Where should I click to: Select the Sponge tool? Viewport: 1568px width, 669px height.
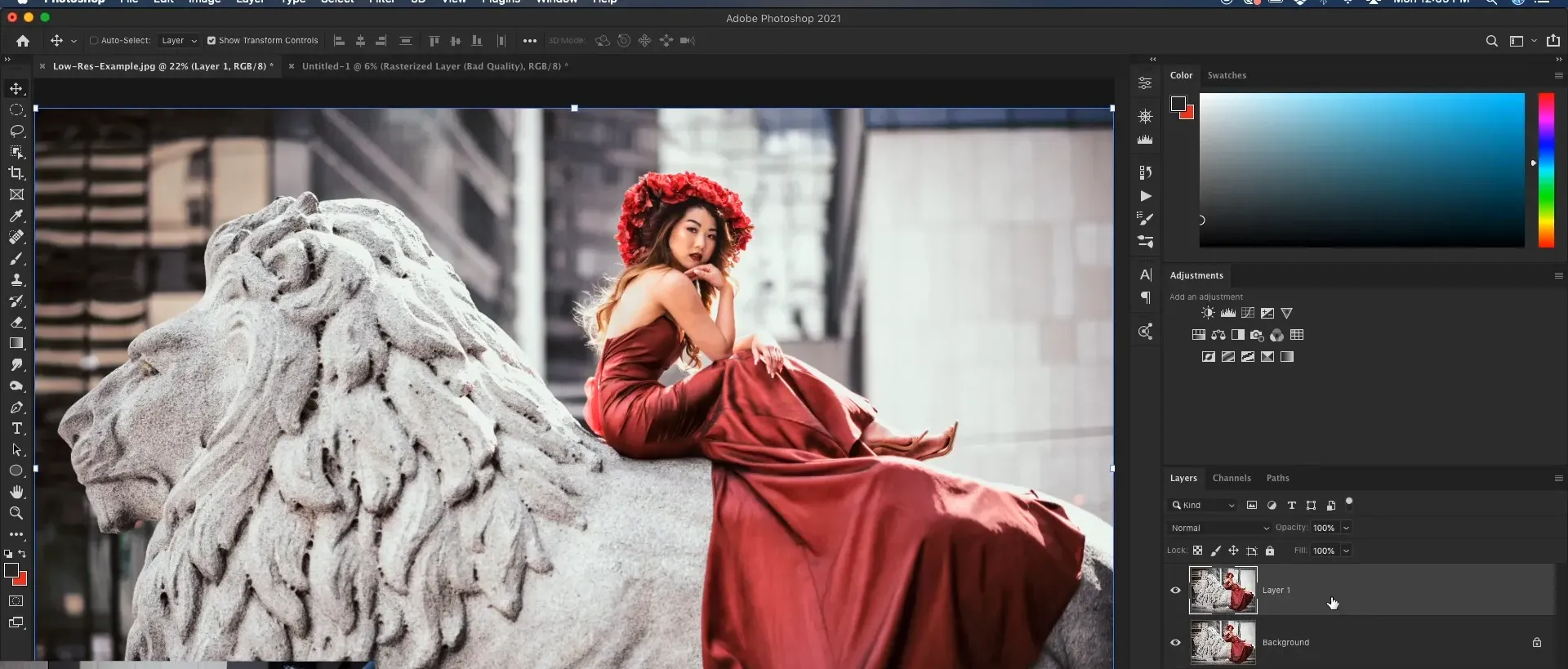pos(16,386)
